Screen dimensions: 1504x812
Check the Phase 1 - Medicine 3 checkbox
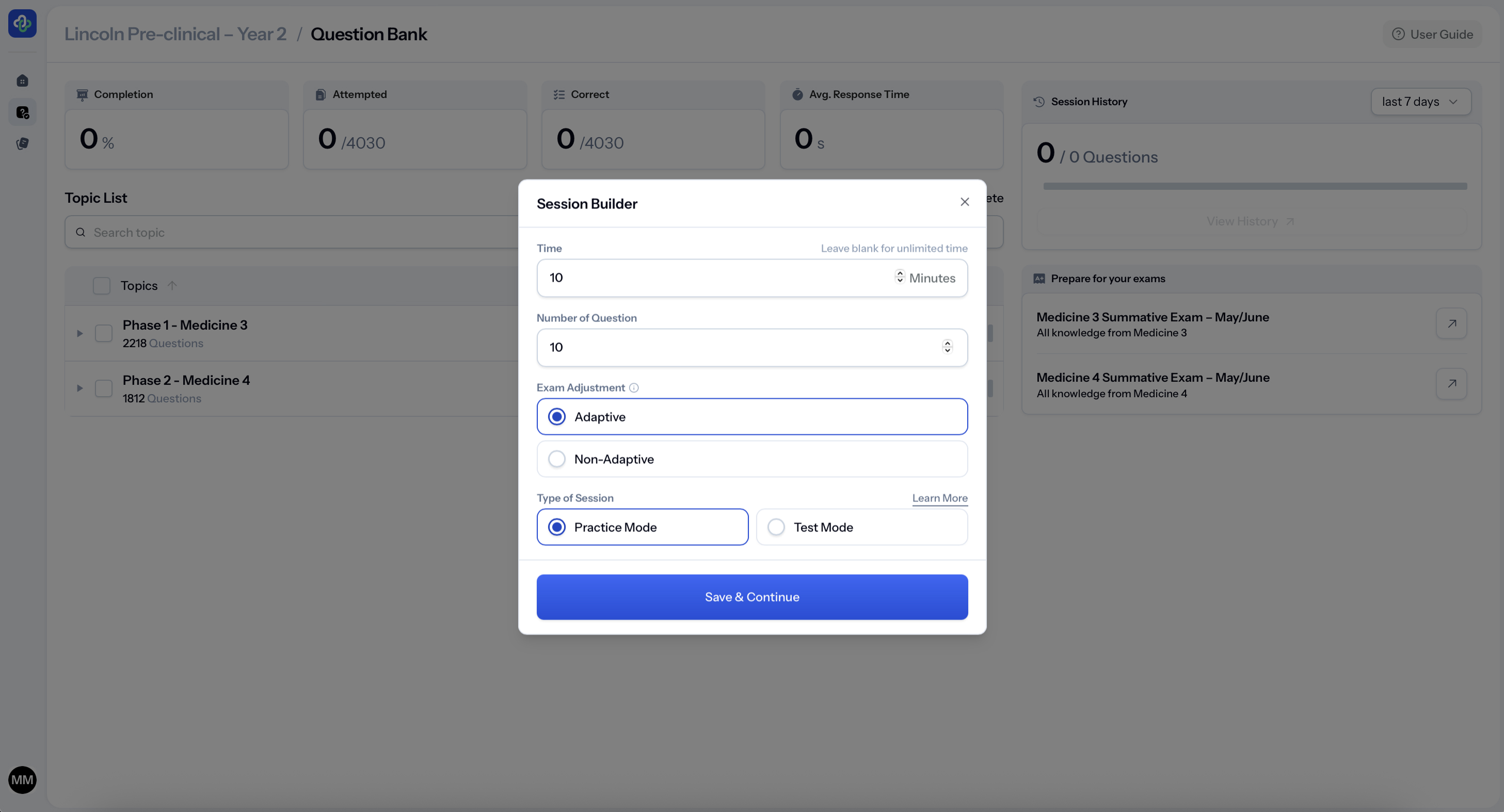103,333
